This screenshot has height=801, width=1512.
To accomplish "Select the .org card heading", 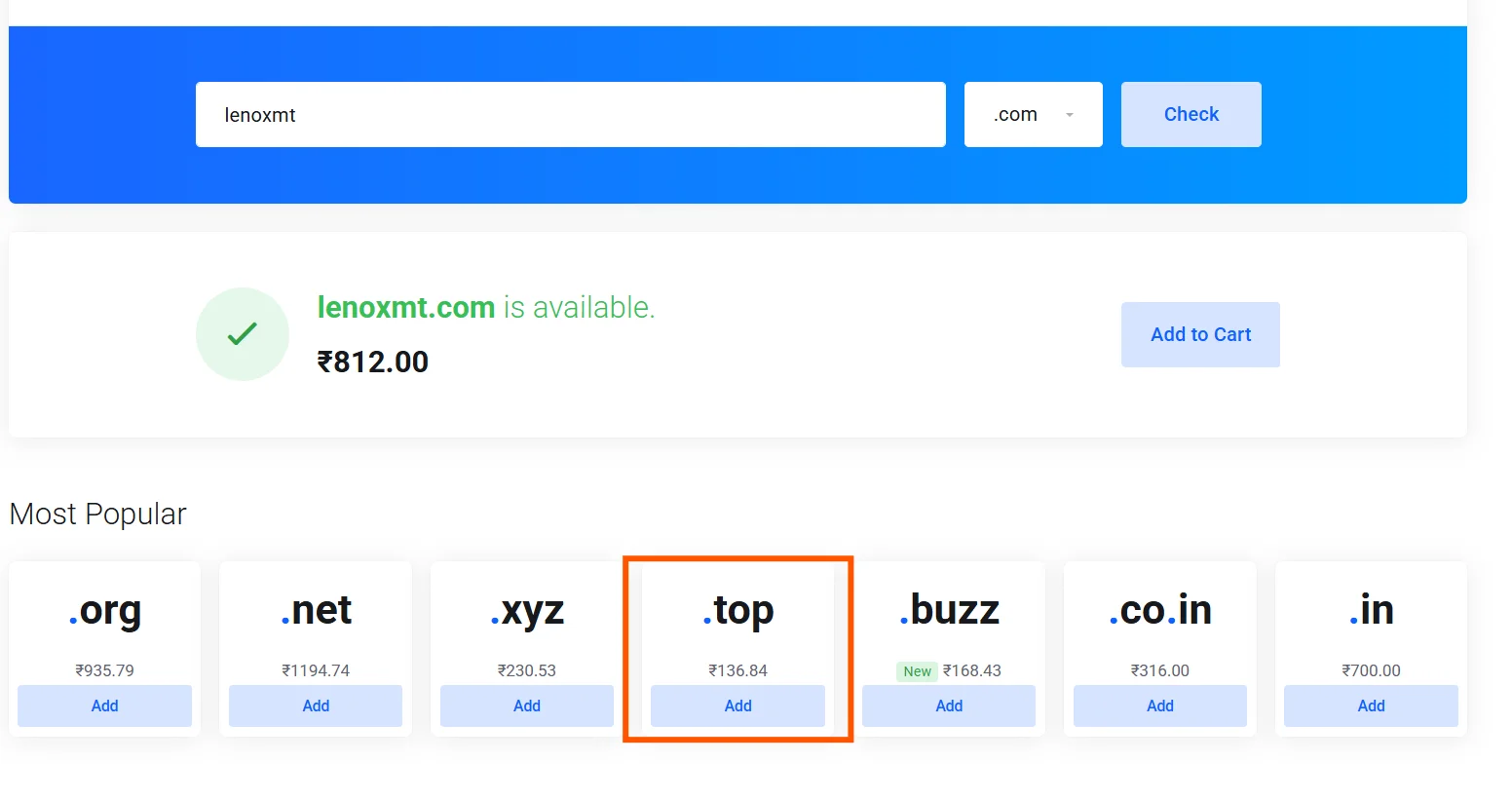I will [x=105, y=610].
